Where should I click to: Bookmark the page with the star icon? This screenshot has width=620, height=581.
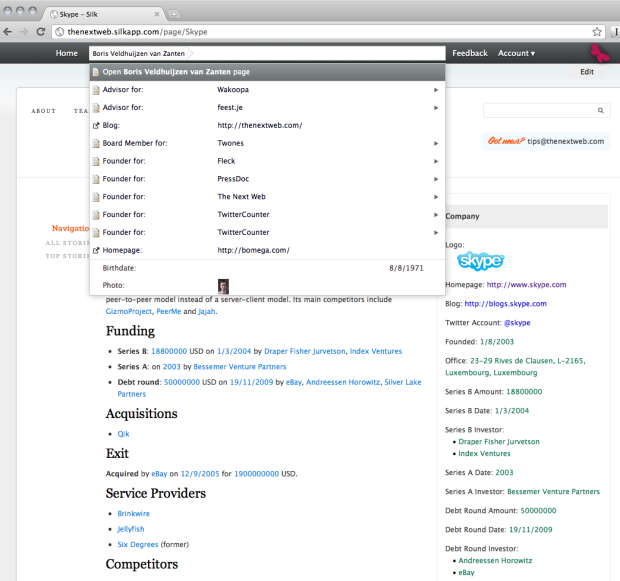coord(597,32)
